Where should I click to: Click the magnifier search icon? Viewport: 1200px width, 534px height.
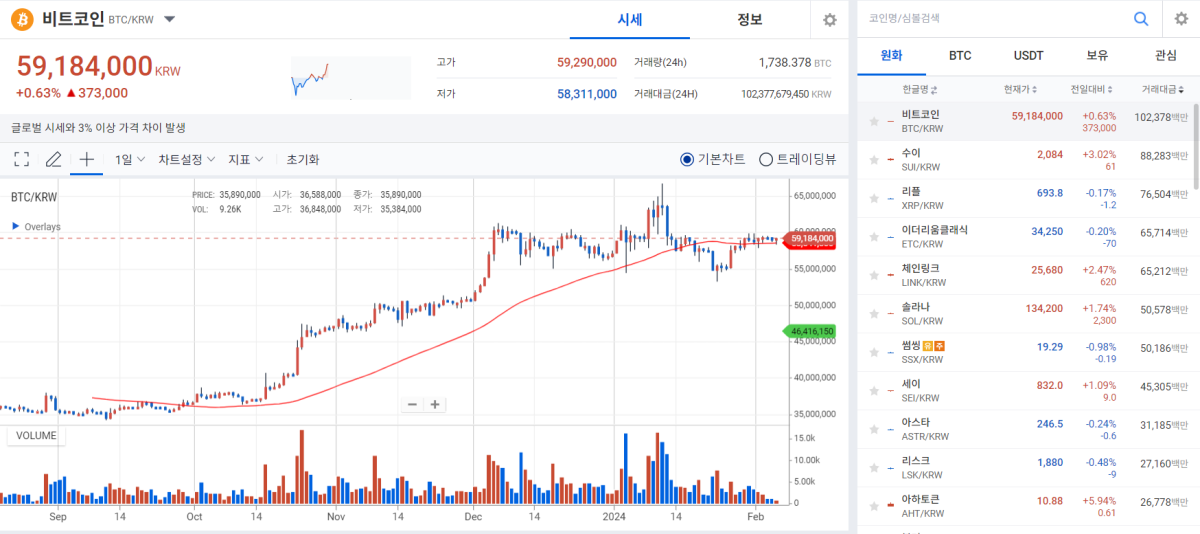click(x=1140, y=19)
